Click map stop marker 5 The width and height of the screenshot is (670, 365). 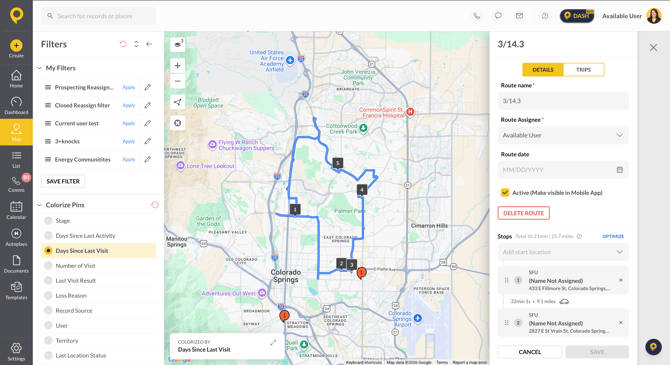338,163
